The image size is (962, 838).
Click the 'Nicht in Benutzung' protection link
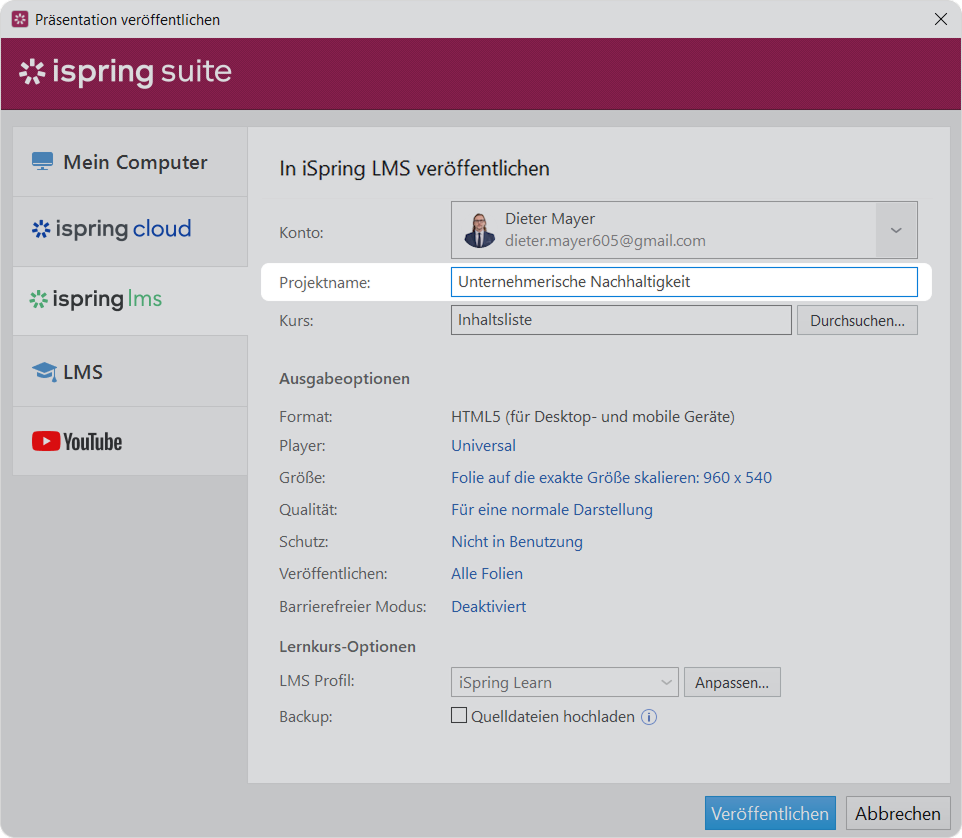(516, 542)
